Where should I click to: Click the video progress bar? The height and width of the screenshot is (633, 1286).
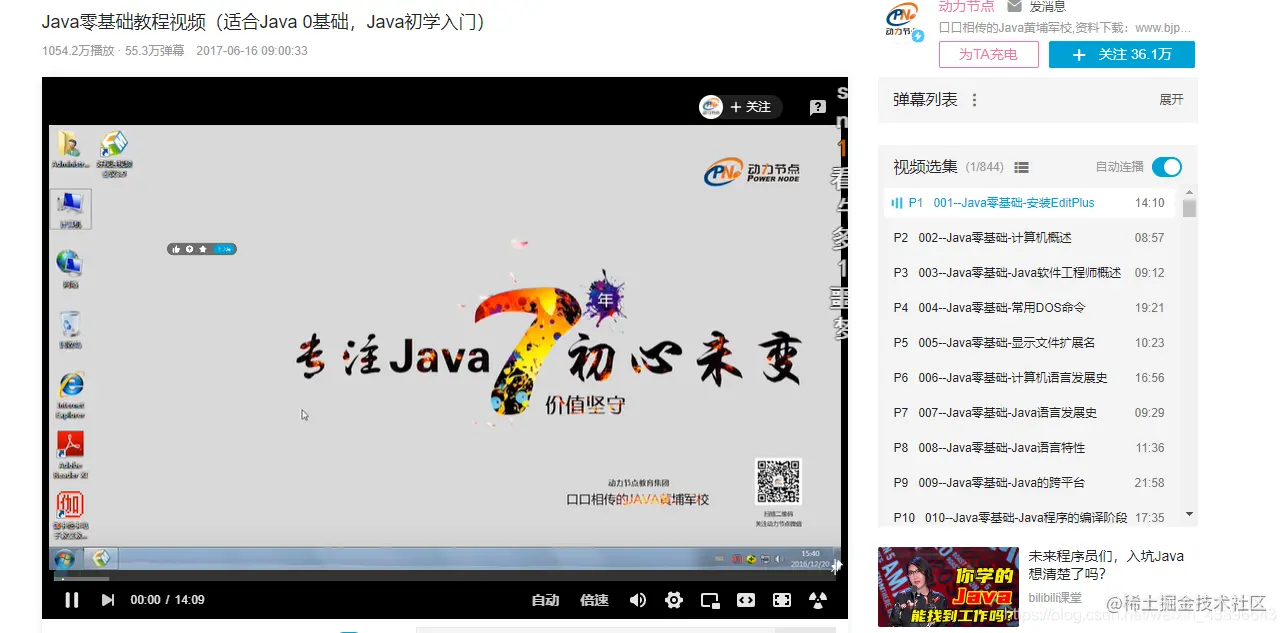(x=445, y=578)
